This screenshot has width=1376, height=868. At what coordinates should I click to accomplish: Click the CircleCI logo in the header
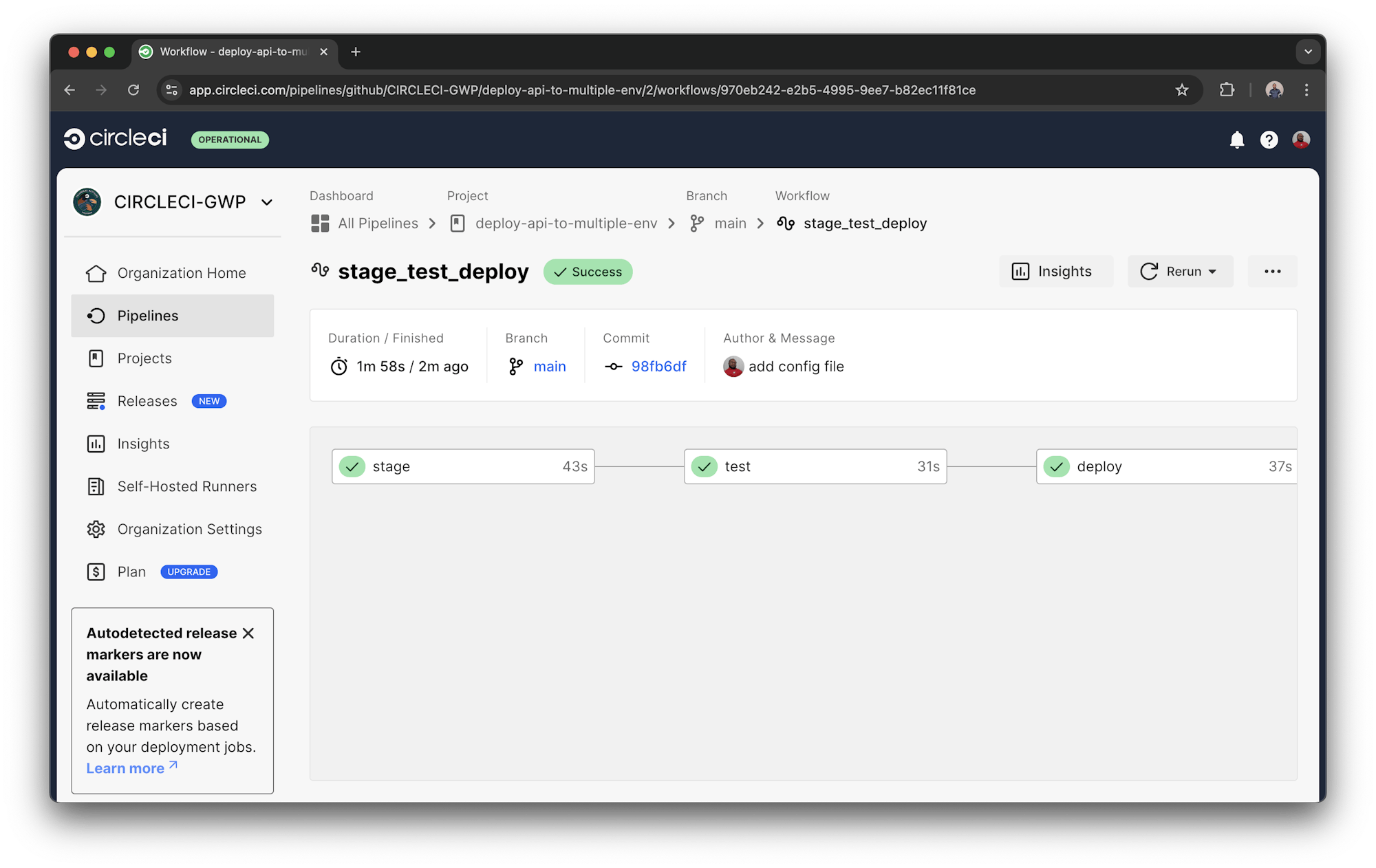pyautogui.click(x=114, y=138)
